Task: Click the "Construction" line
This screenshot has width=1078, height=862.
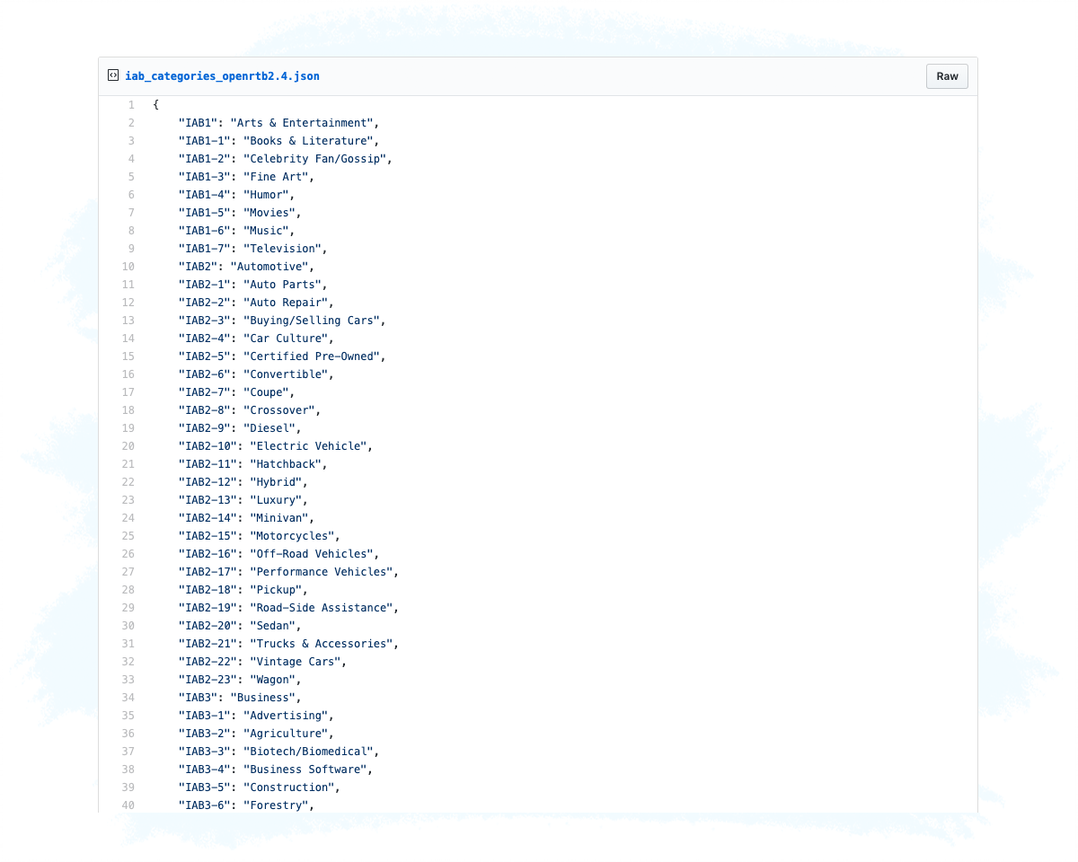Action: [x=259, y=788]
